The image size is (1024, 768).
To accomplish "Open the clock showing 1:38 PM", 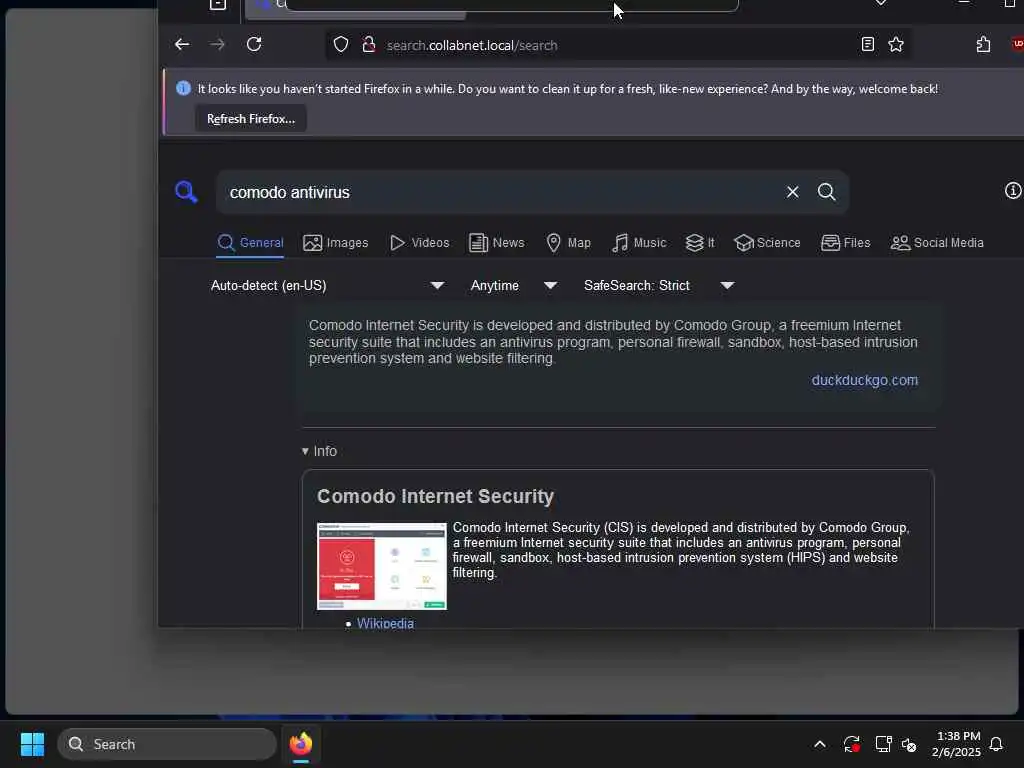I will coord(957,744).
